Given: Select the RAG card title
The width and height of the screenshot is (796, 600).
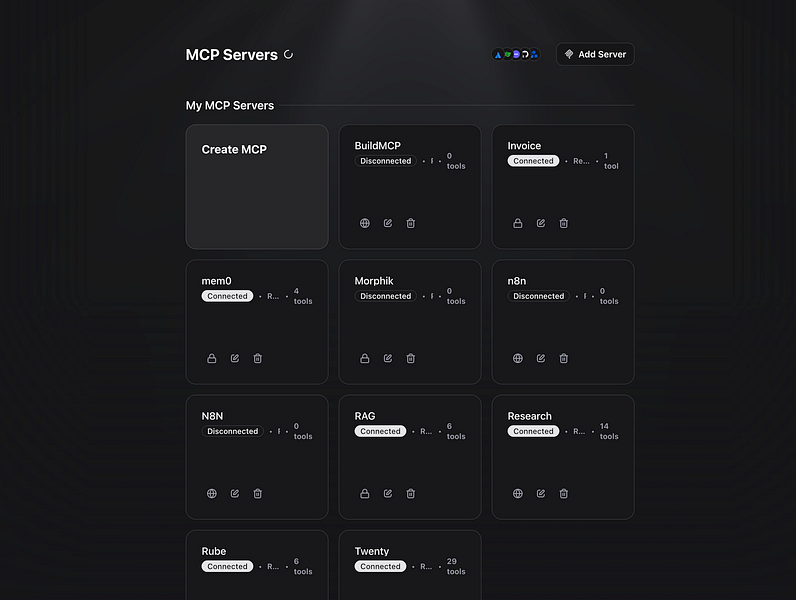Looking at the screenshot, I should (x=364, y=416).
